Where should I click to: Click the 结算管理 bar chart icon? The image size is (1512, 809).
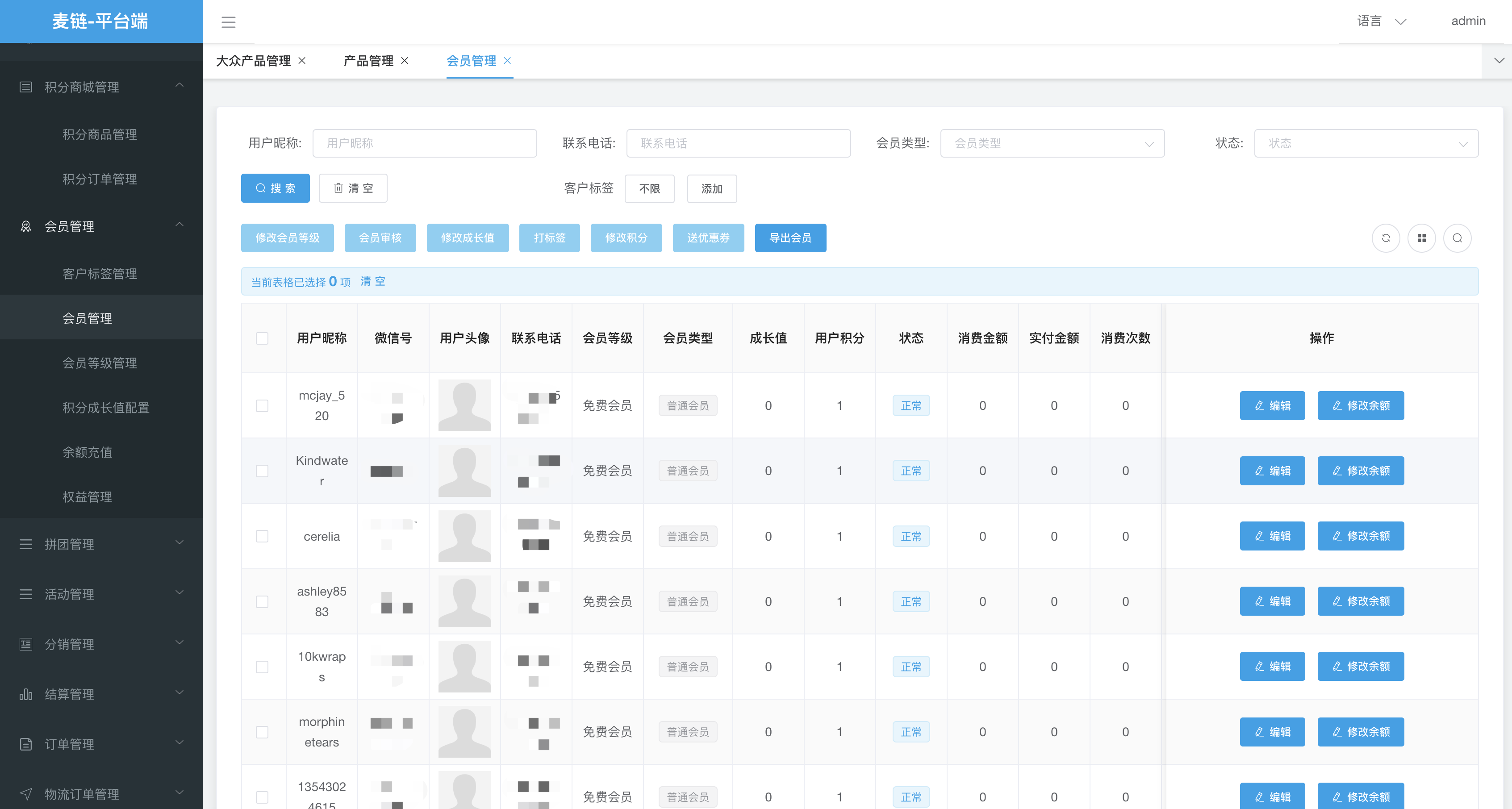pos(26,694)
